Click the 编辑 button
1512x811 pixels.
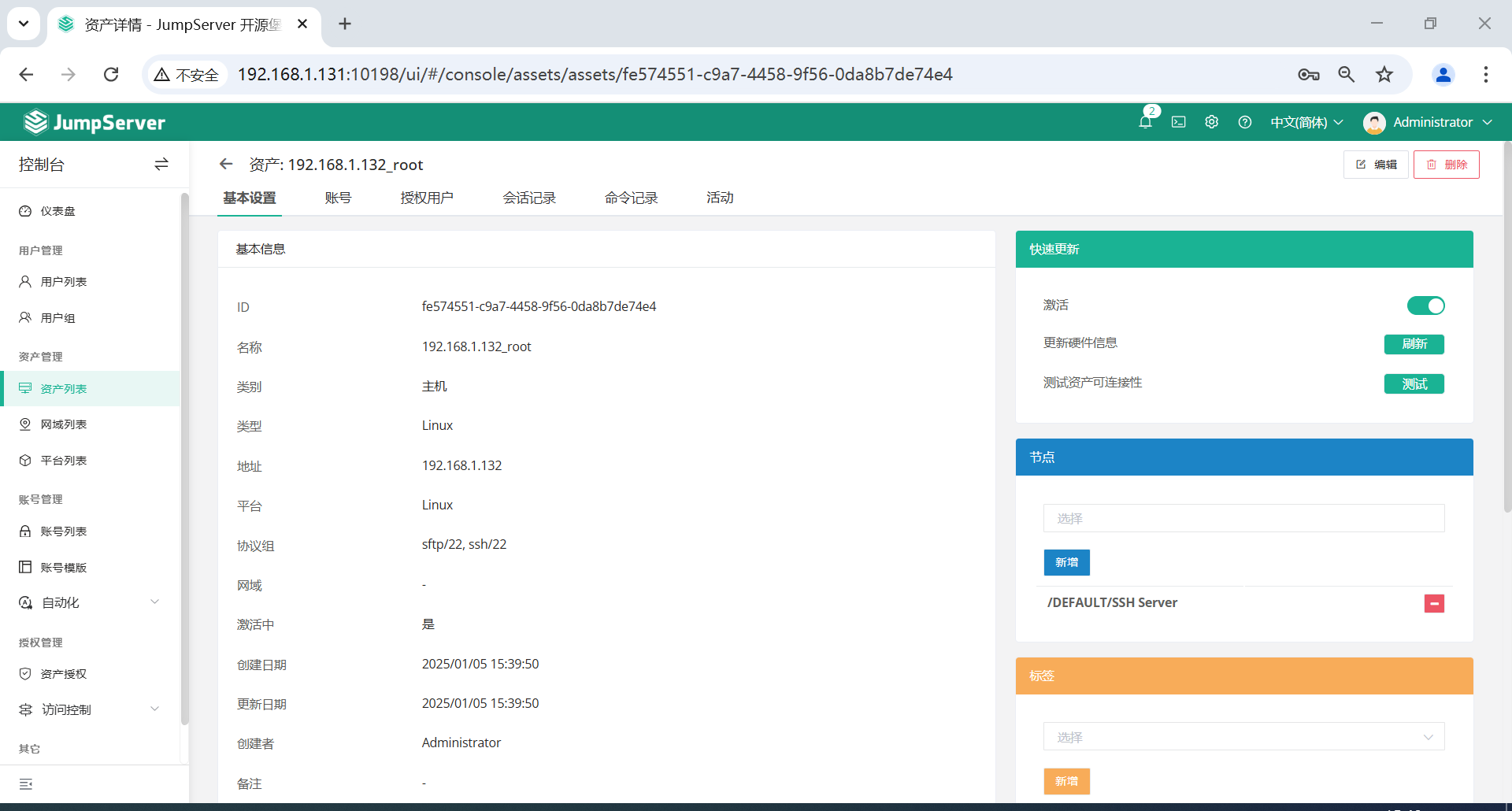tap(1376, 165)
